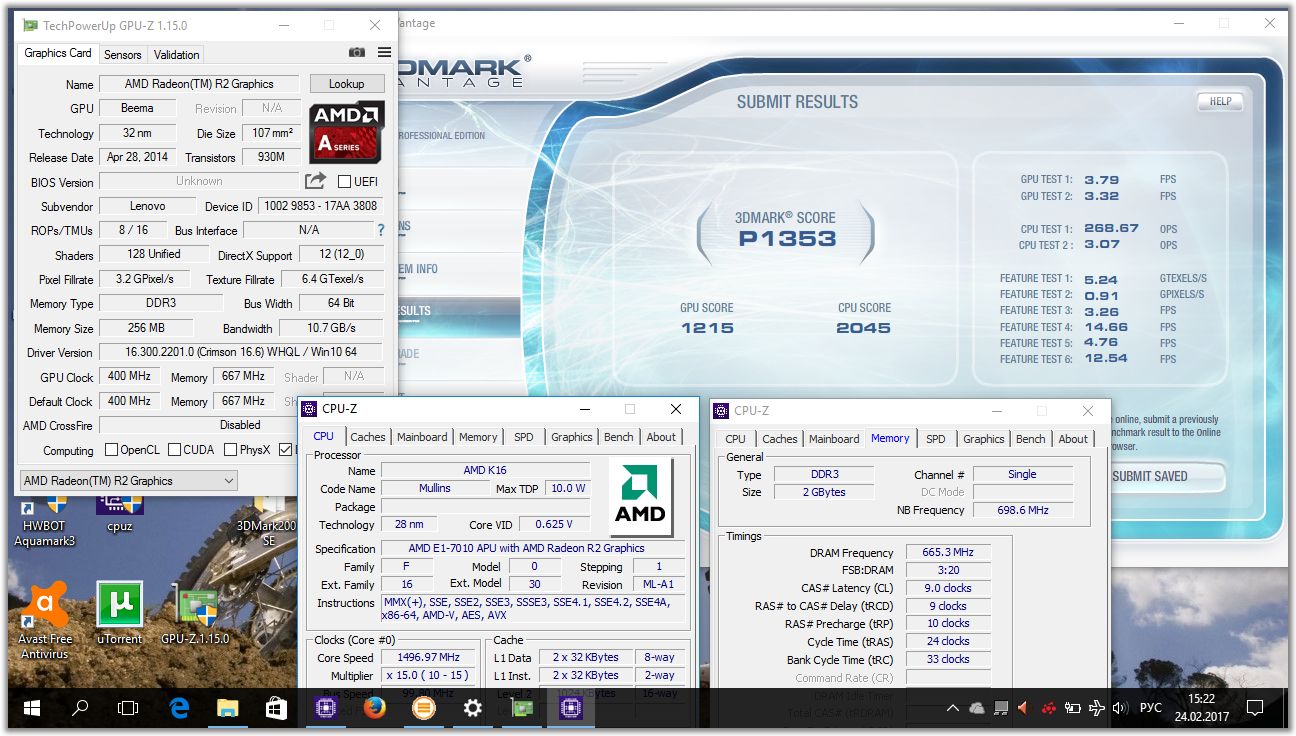The width and height of the screenshot is (1296, 736).
Task: Click GPU SCORE value 1215
Action: point(707,328)
